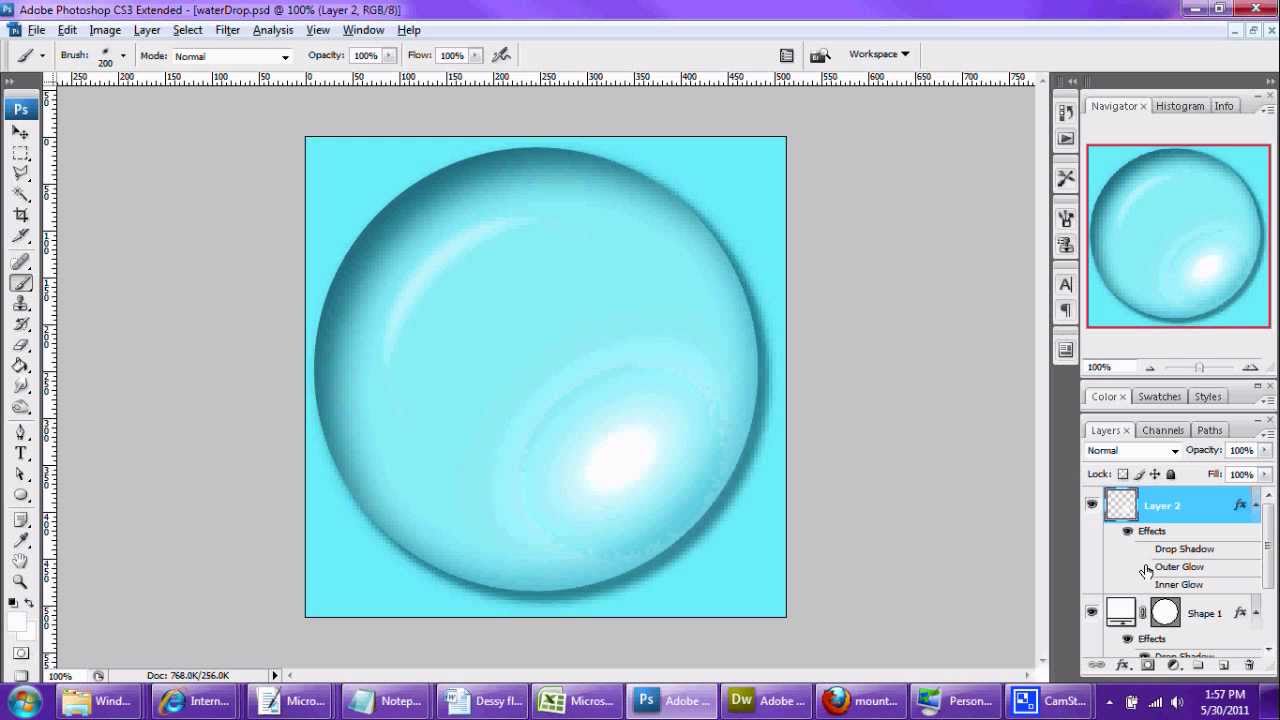
Task: Select the Move tool
Action: coord(20,132)
